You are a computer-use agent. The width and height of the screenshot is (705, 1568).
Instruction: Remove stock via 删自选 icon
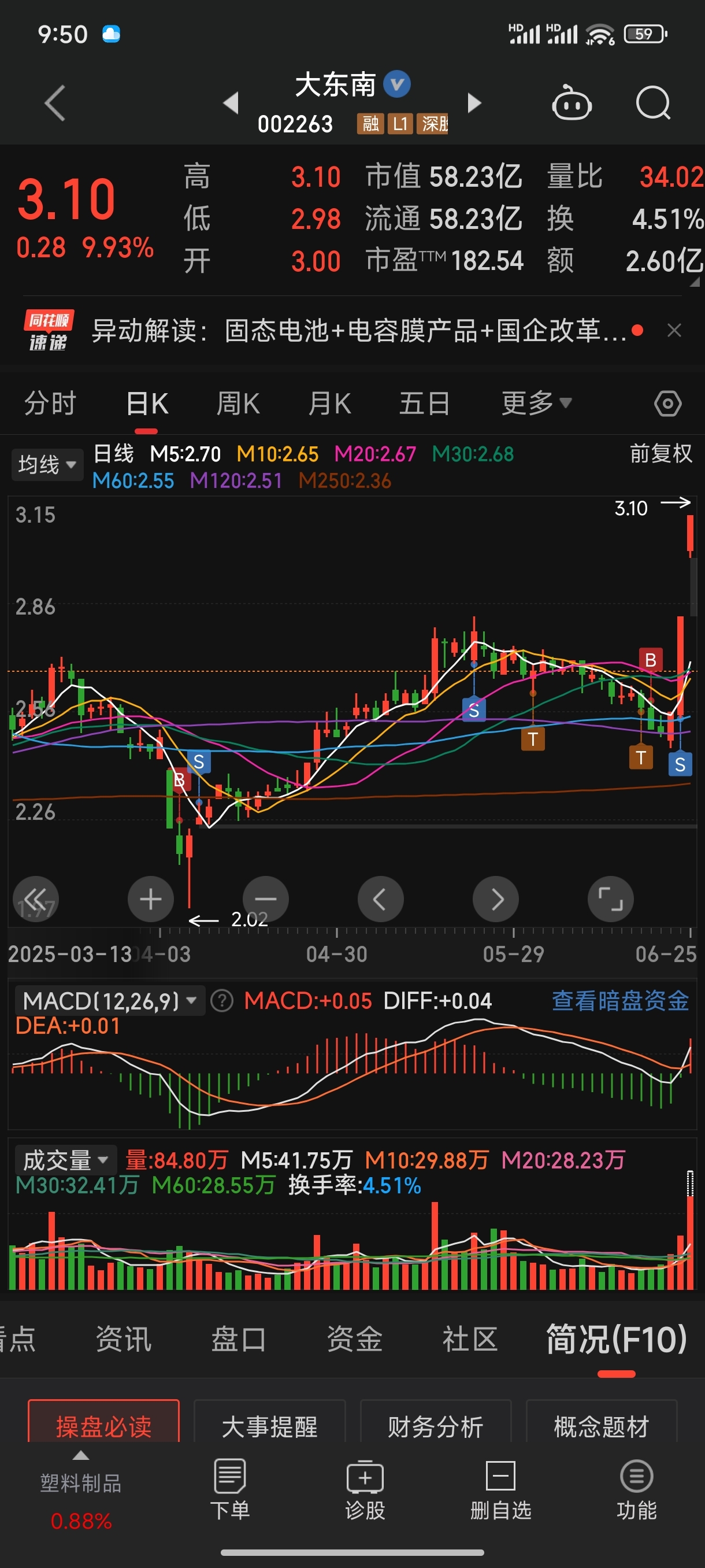[500, 1489]
